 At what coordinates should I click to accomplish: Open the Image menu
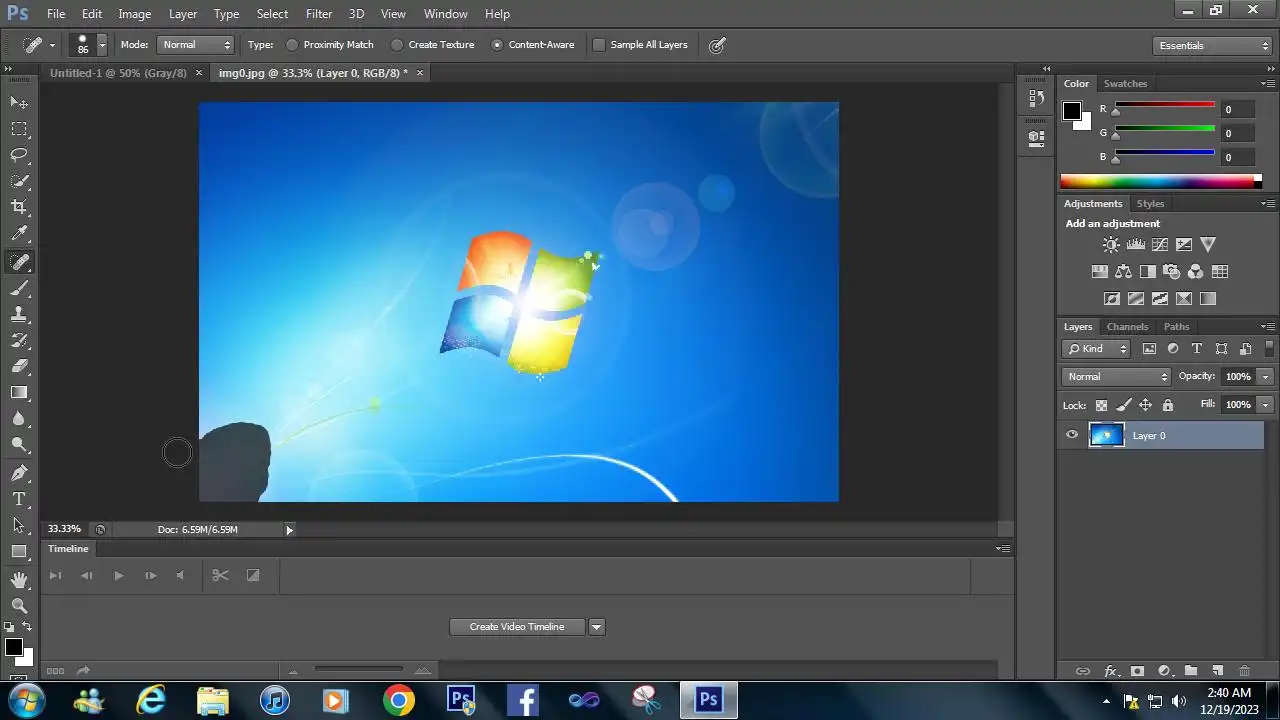[x=134, y=14]
